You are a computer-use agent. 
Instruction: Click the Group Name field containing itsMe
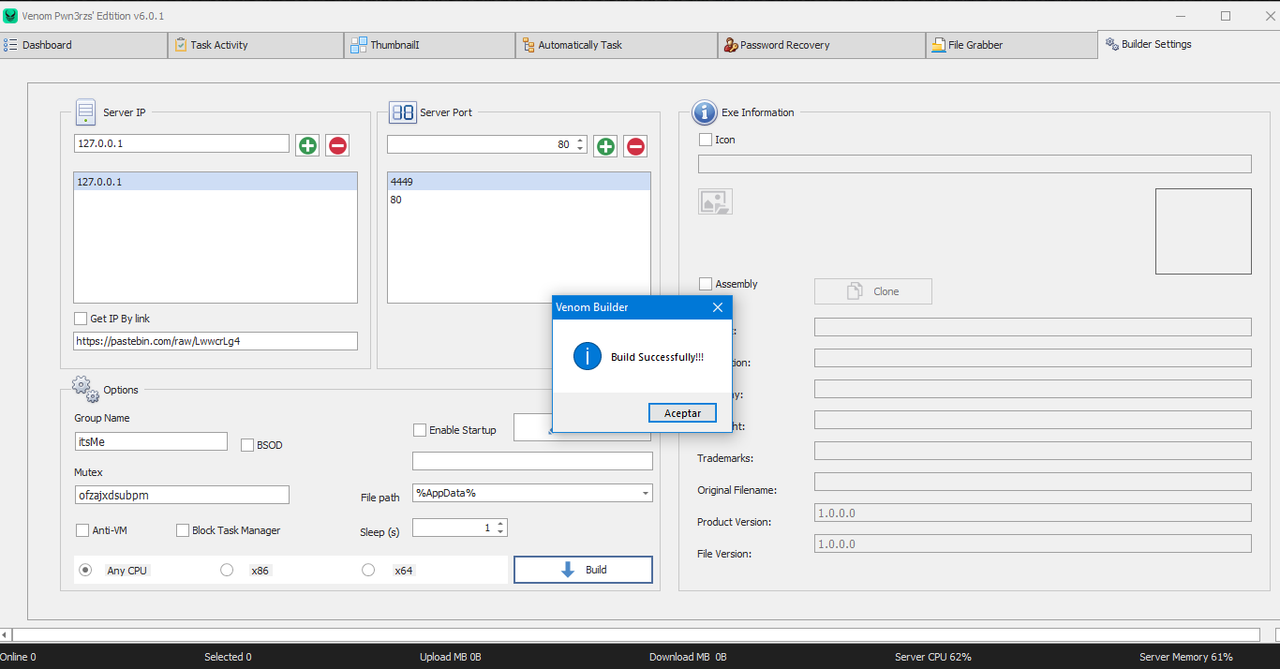[x=151, y=441]
